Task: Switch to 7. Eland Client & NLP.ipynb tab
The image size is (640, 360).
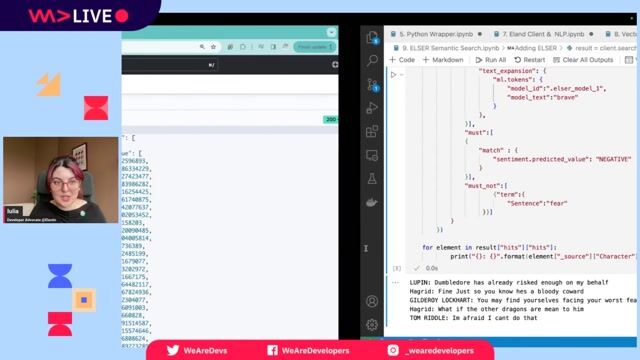Action: pyautogui.click(x=543, y=34)
